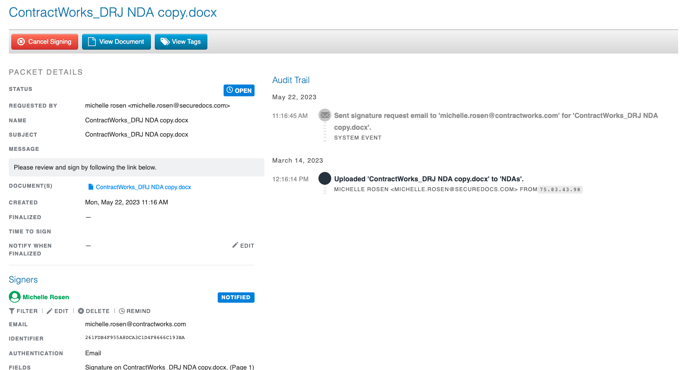Click the NOTIFIED status badge
Screen dimensions: 688x370
click(236, 297)
